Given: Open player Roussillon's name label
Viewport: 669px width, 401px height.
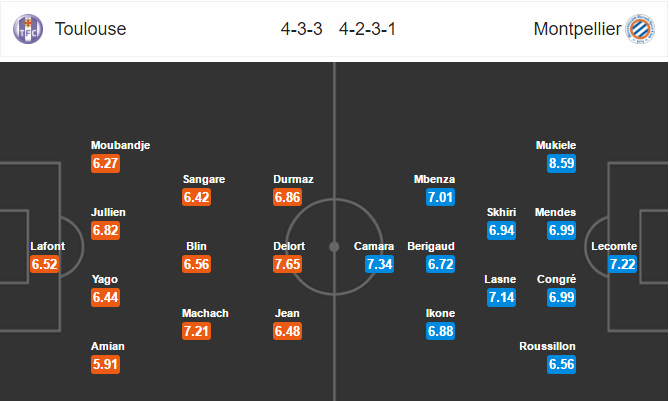Looking at the screenshot, I should [547, 346].
